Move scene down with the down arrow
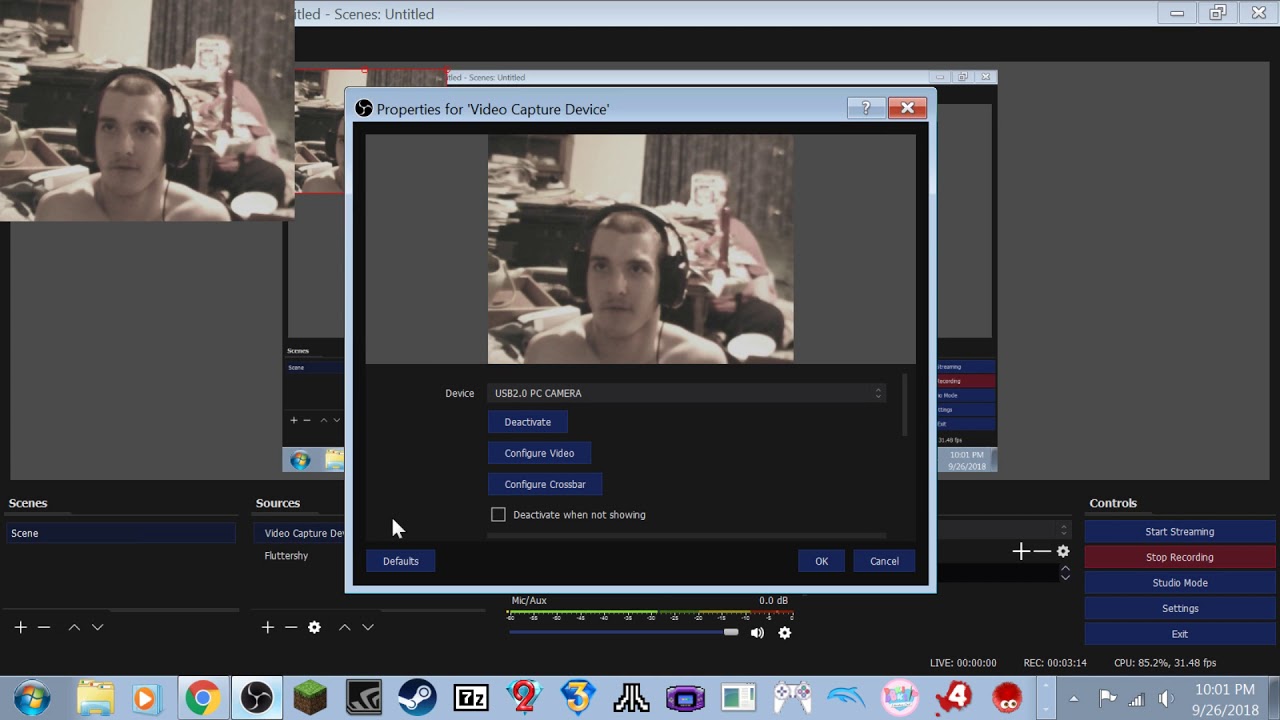 click(x=97, y=627)
